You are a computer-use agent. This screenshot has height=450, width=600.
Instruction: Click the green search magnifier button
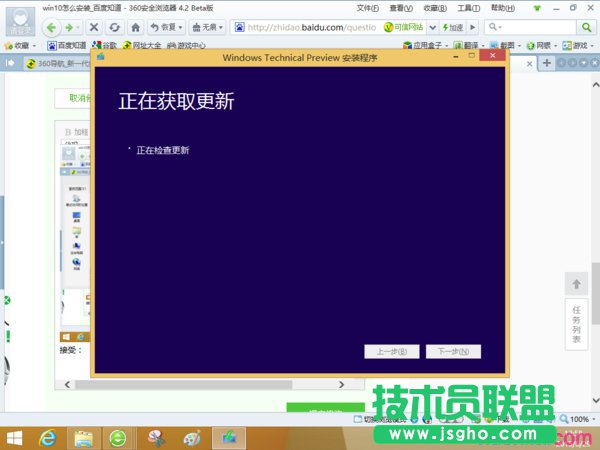[586, 27]
